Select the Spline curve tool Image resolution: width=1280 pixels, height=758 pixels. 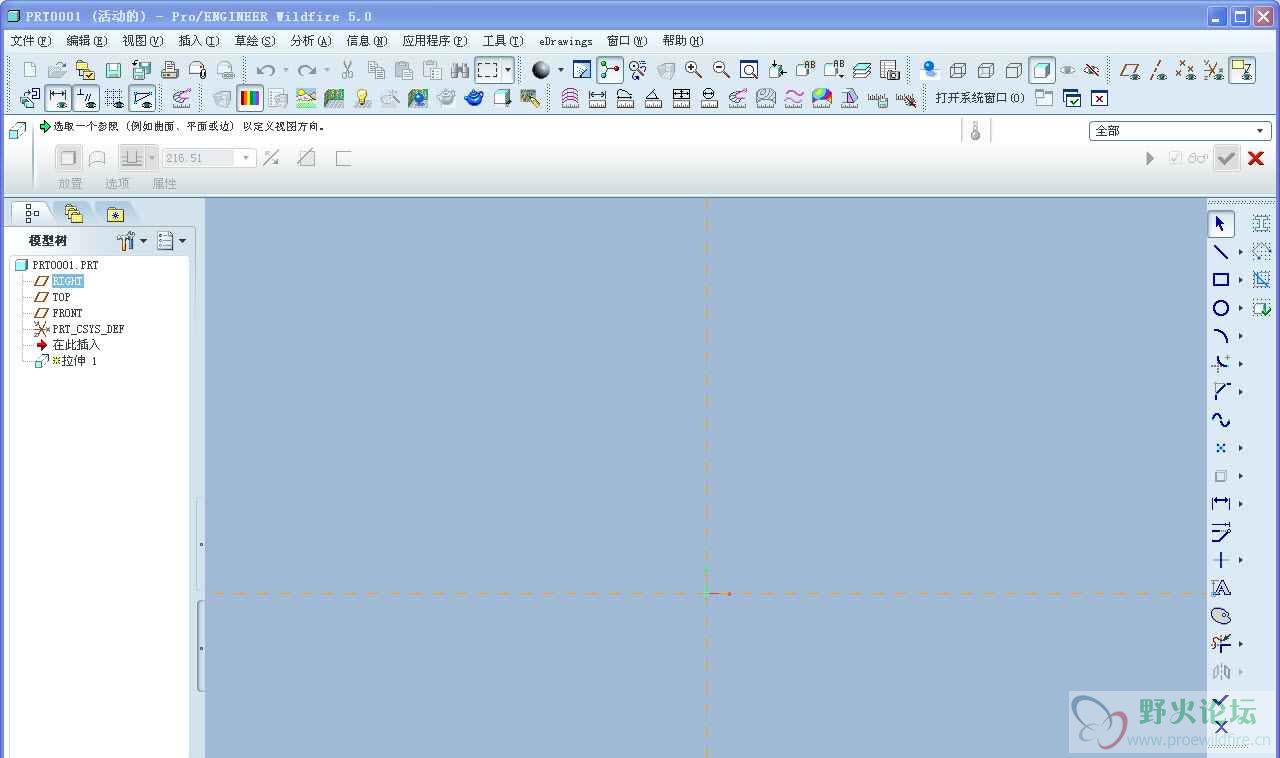(x=1221, y=420)
